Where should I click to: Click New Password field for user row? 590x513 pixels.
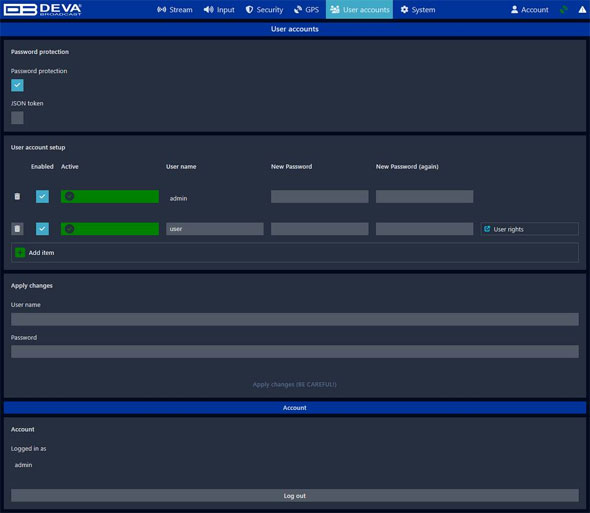pyautogui.click(x=320, y=229)
